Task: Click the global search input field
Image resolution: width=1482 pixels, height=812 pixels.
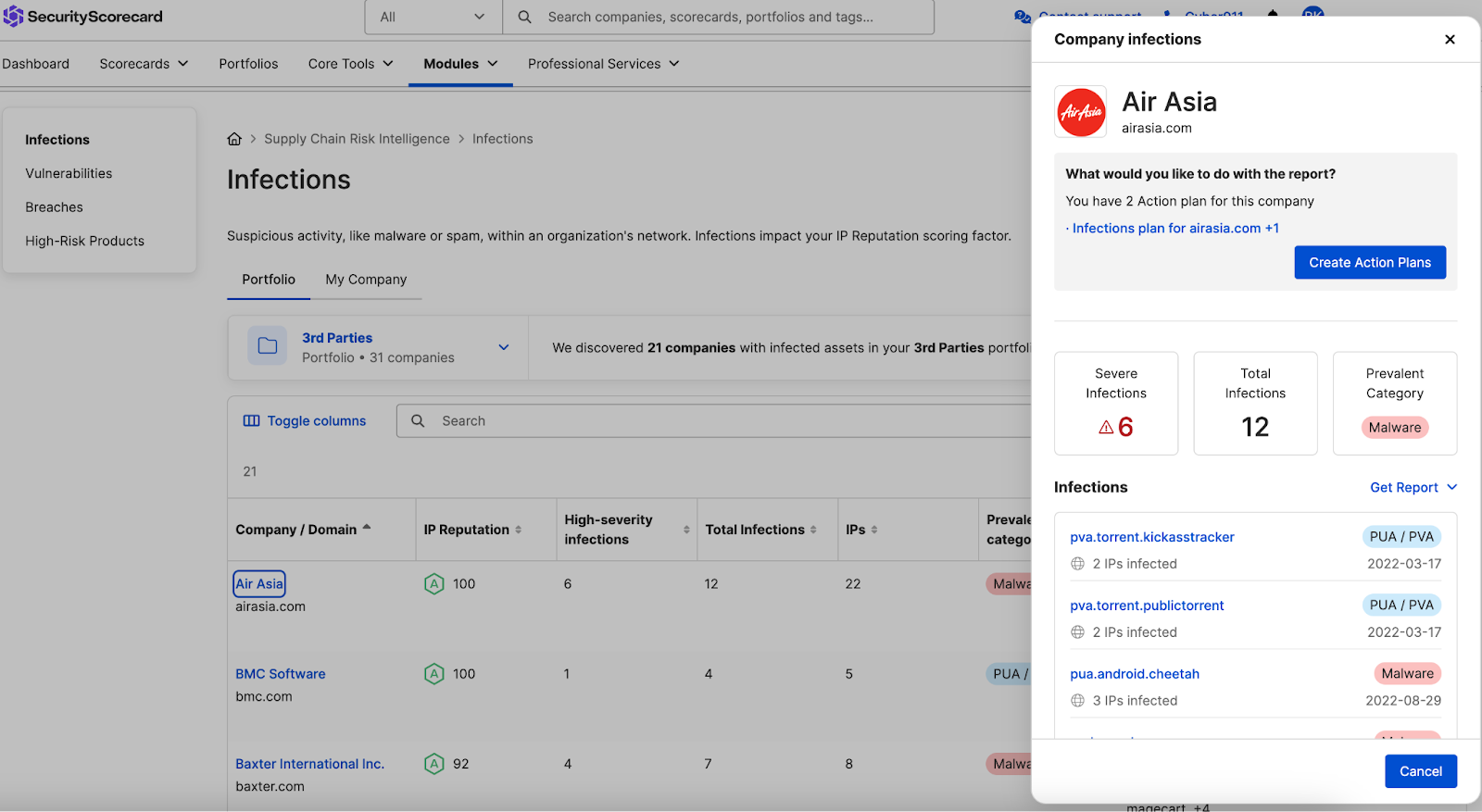Action: (718, 17)
